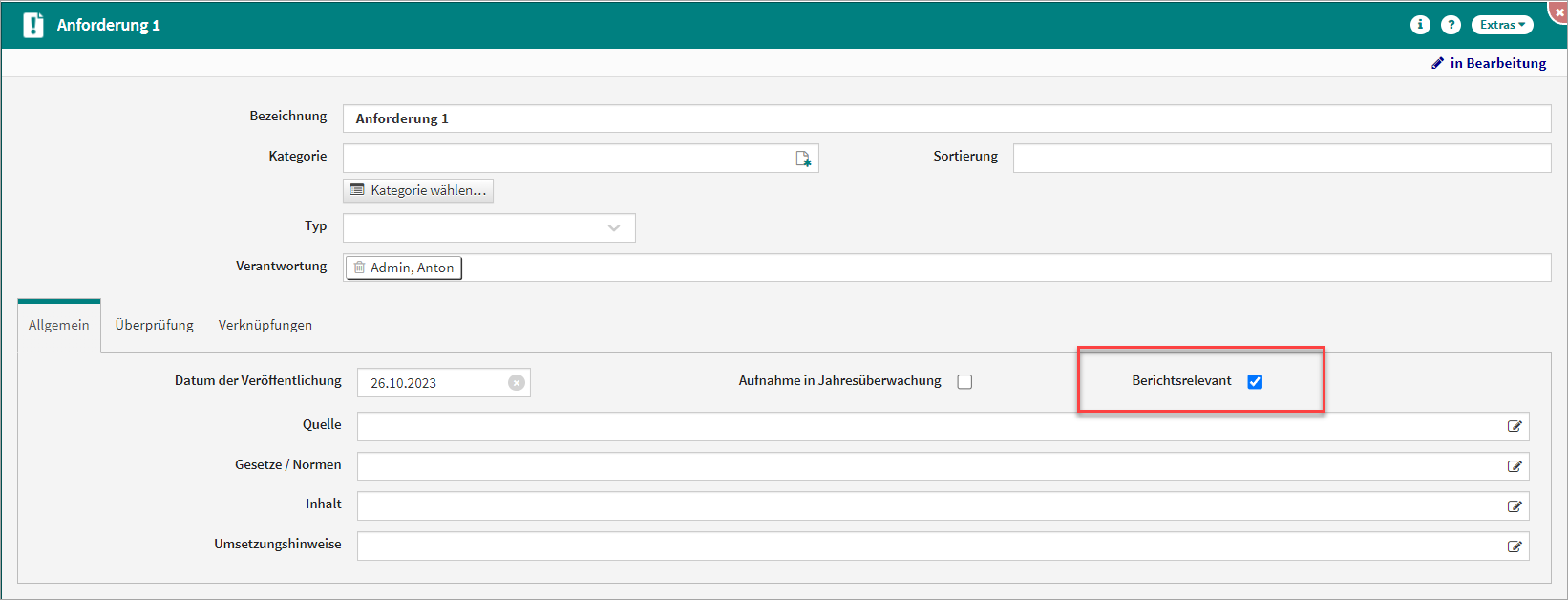Viewport: 1568px width, 600px height.
Task: Open the Extras dropdown menu
Action: pyautogui.click(x=1502, y=25)
